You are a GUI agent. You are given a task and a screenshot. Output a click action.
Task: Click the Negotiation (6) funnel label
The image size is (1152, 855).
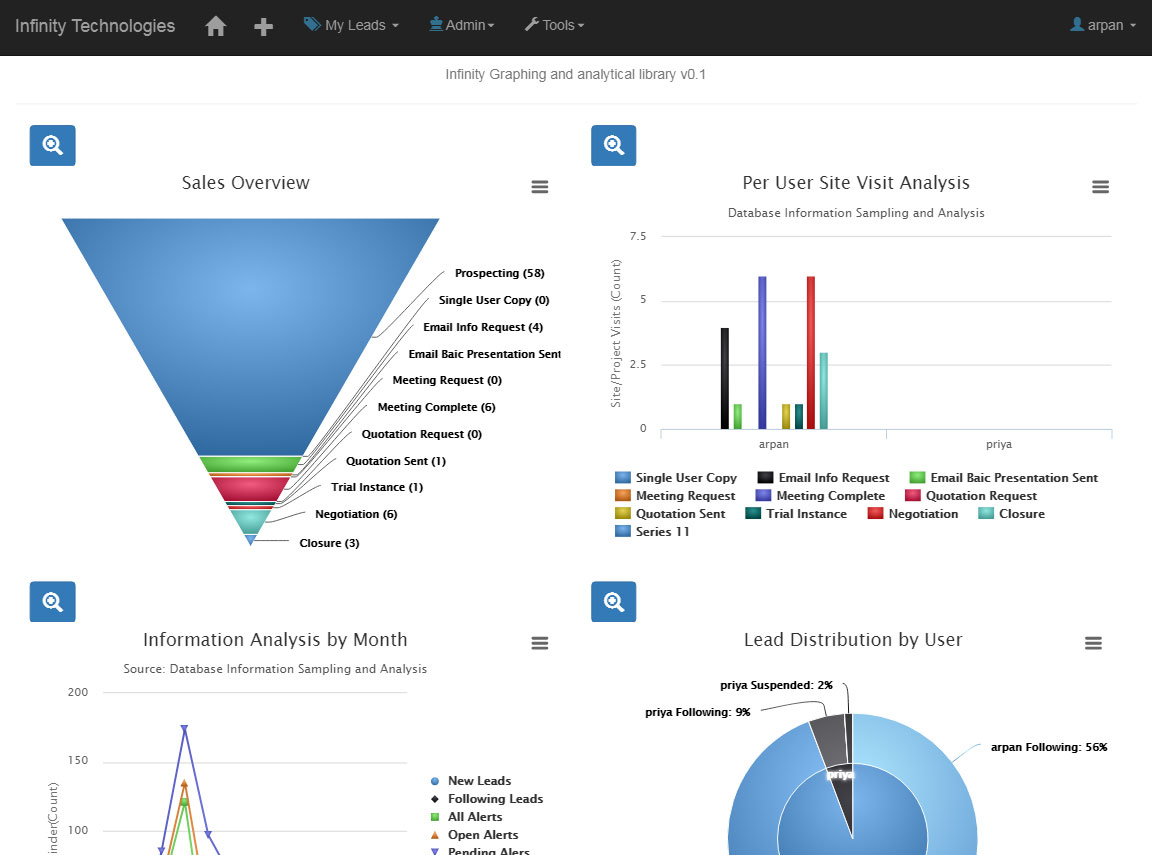click(356, 514)
